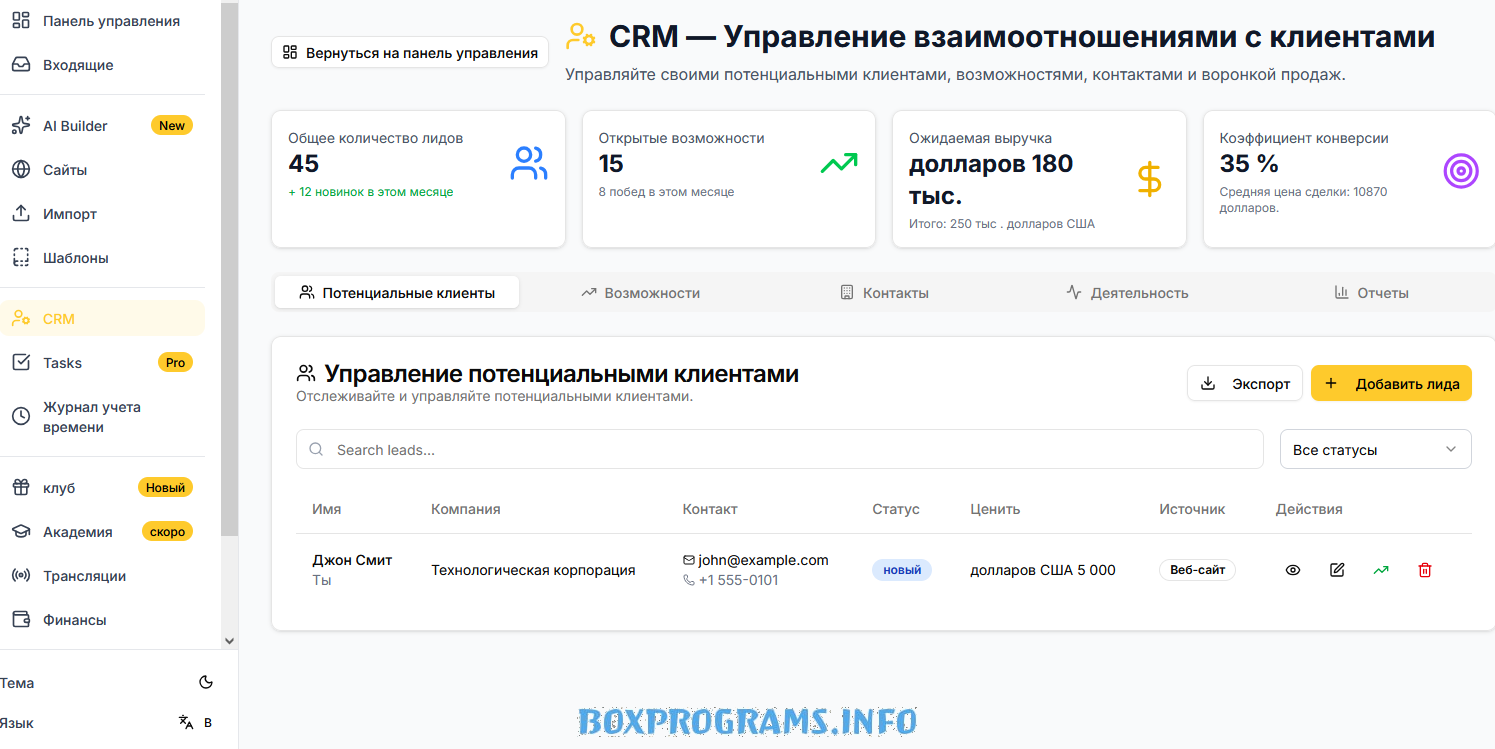Click the Search leads input field
The width and height of the screenshot is (1495, 749).
point(780,450)
